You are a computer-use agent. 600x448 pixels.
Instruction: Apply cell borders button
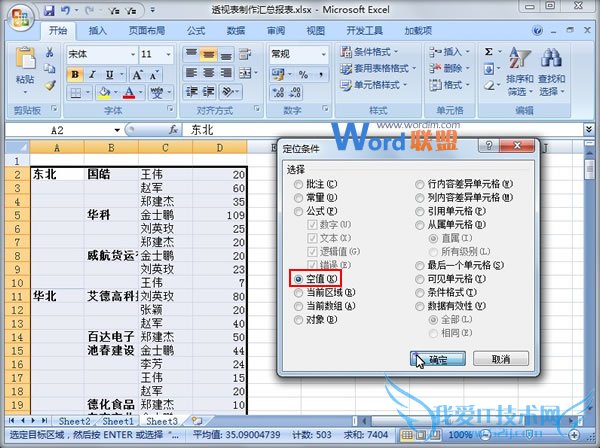[x=76, y=93]
